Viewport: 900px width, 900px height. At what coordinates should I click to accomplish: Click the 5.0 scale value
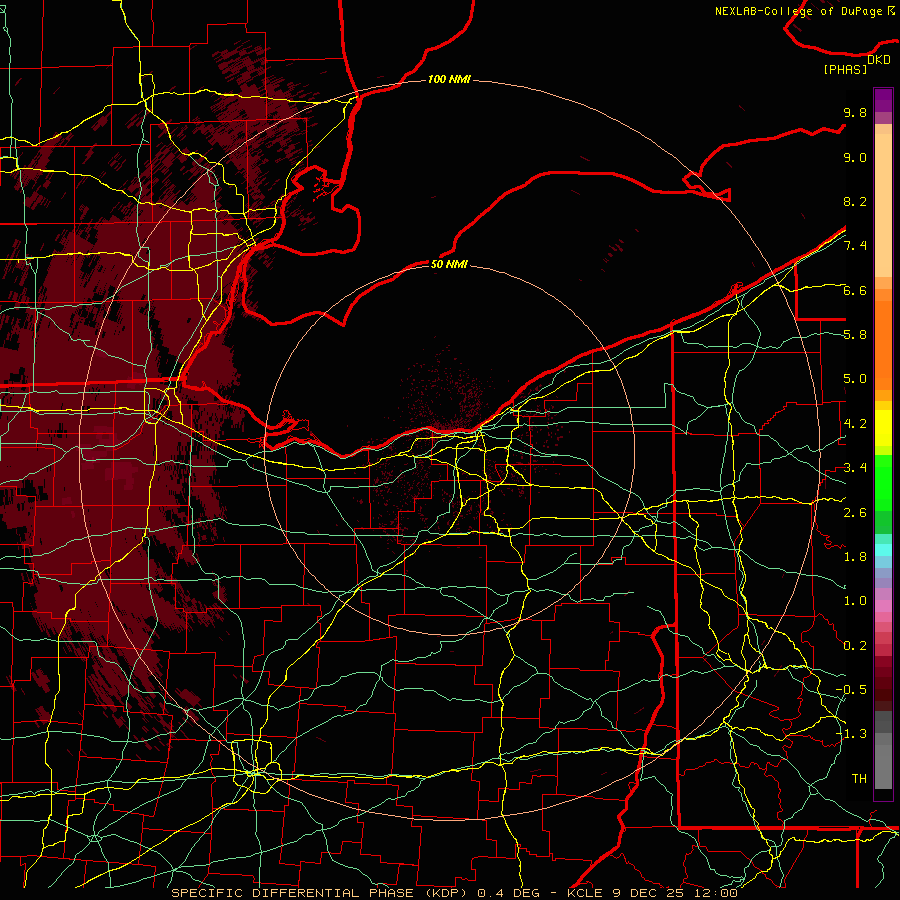pos(855,379)
